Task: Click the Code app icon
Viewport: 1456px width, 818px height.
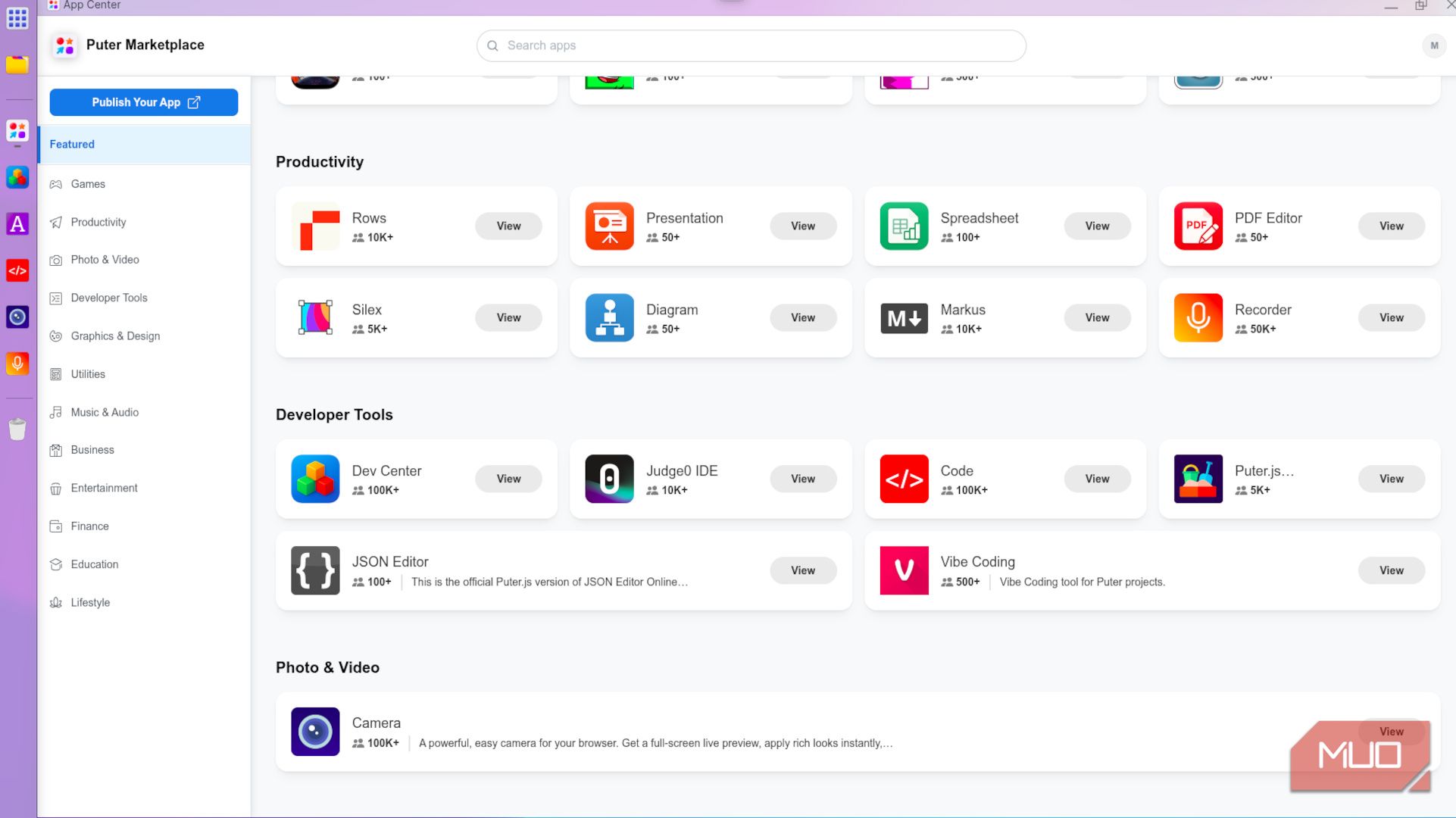Action: [x=904, y=479]
